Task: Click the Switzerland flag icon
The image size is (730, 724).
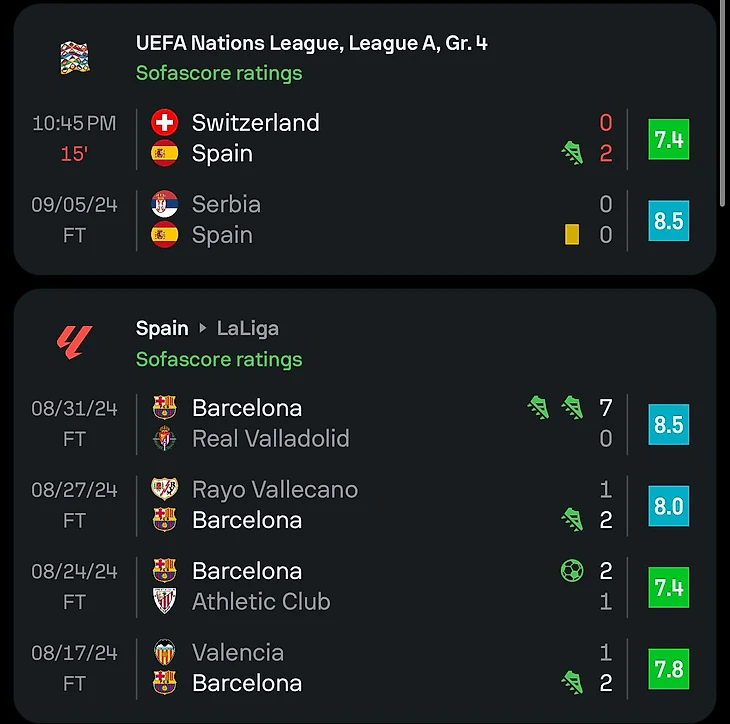Action: 164,123
